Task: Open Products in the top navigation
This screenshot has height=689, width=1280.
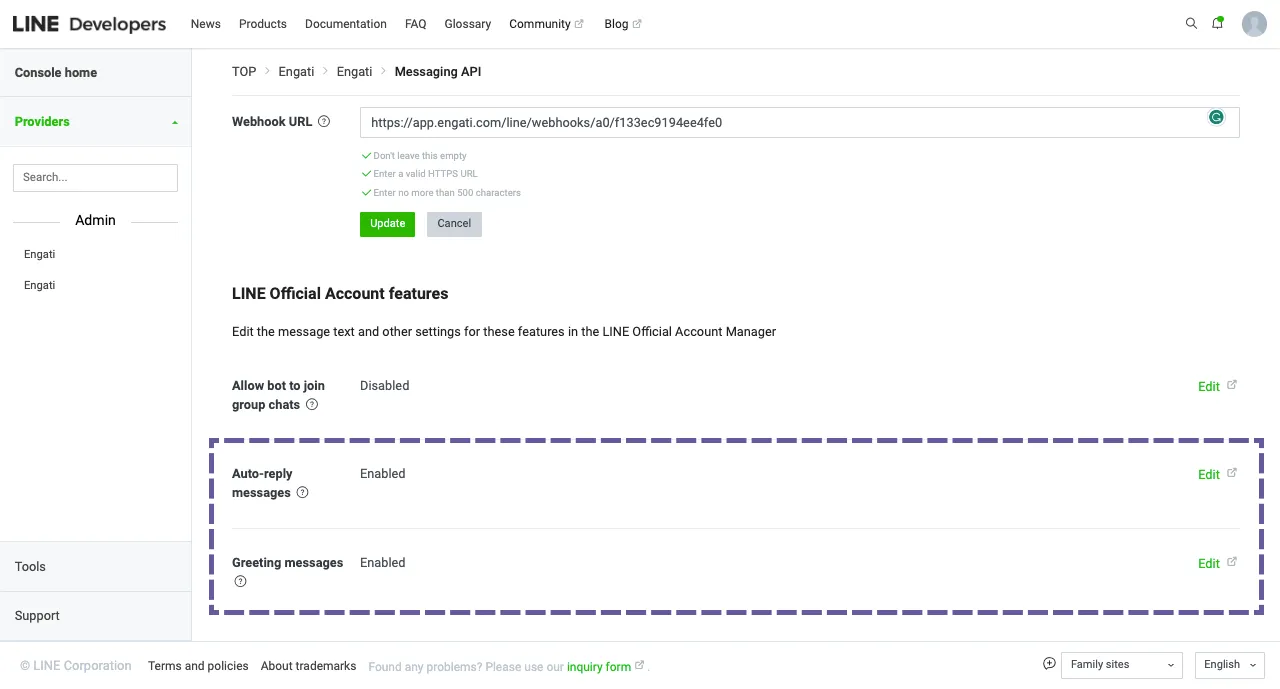Action: (263, 24)
